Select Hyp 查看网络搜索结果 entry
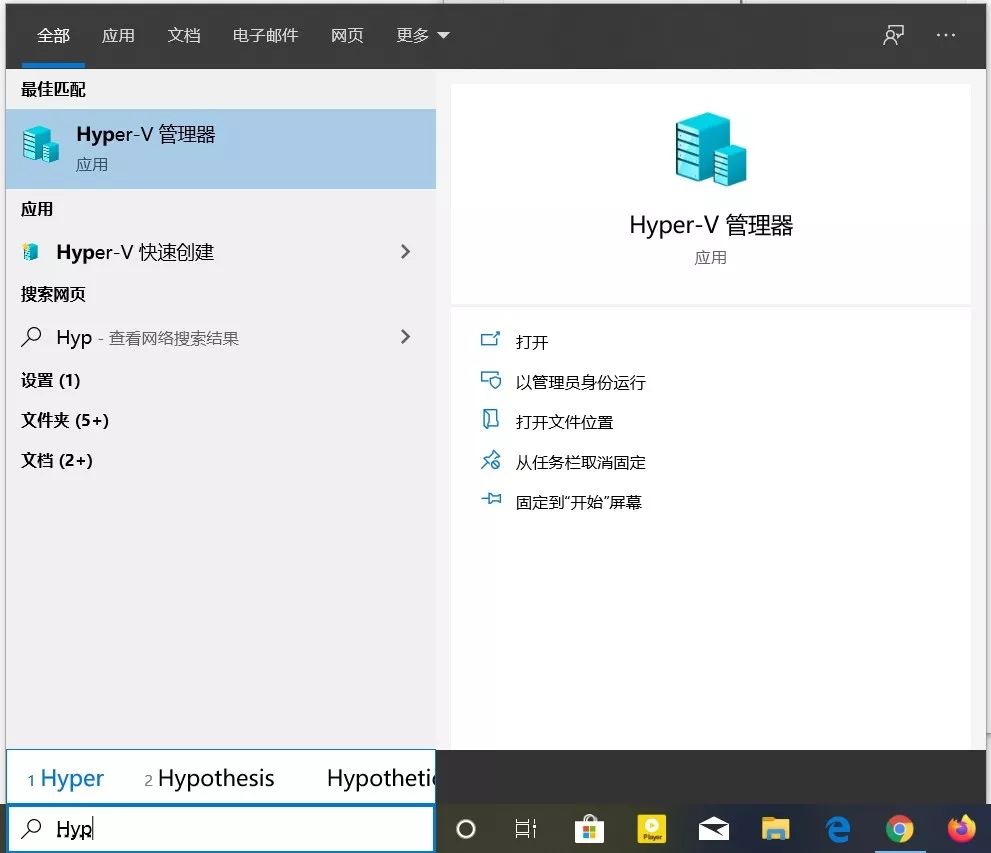This screenshot has height=853, width=991. [x=221, y=337]
